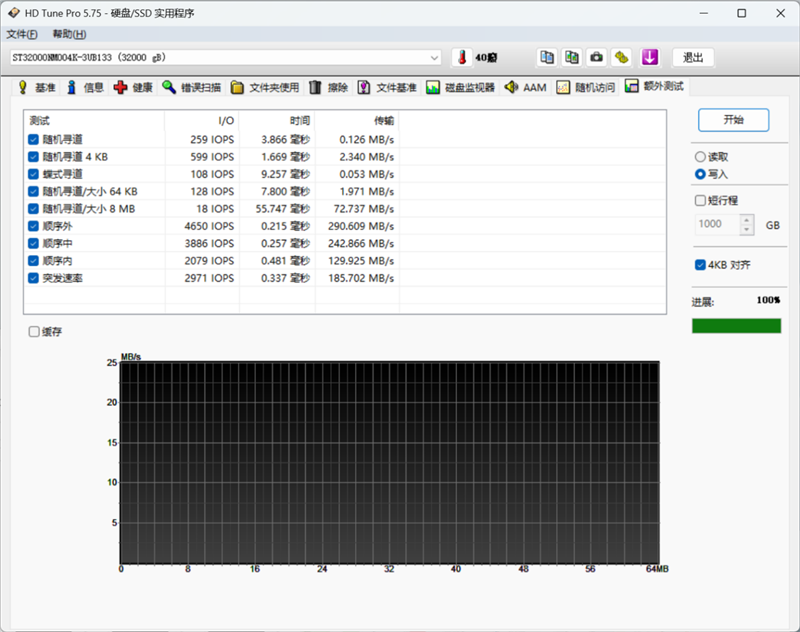Screen dimensions: 800x632
Task: Disable the 4KB 对齐 alignment checkbox
Action: (x=700, y=265)
